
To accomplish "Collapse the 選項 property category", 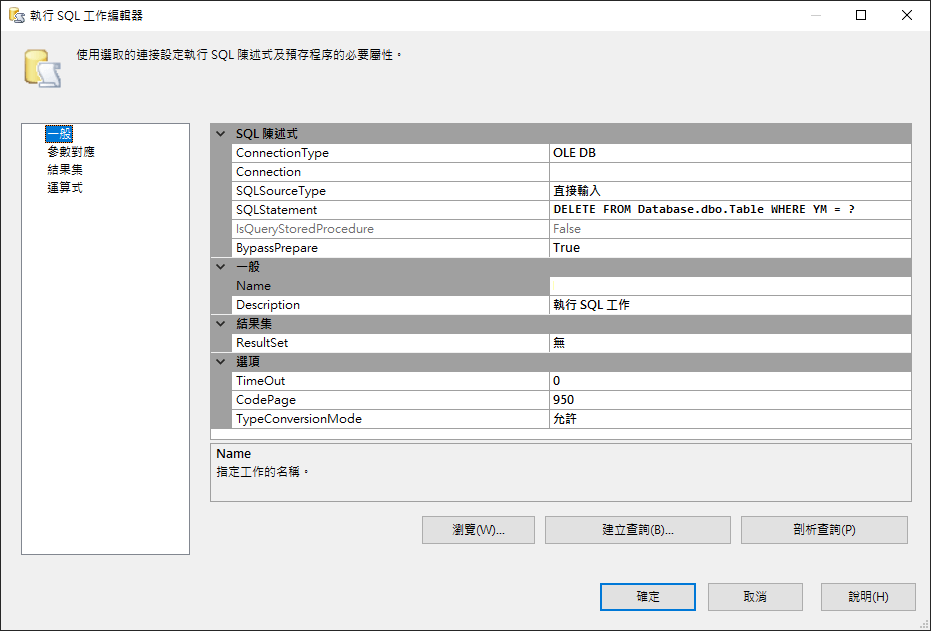I will pyautogui.click(x=221, y=362).
